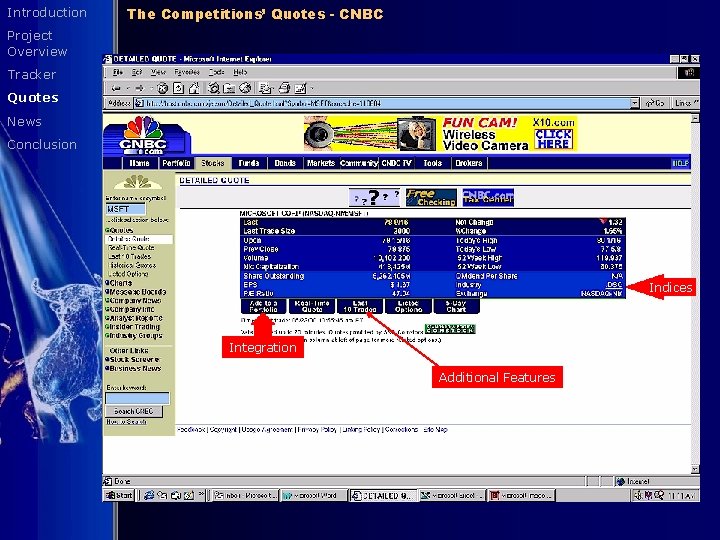Image resolution: width=720 pixels, height=540 pixels.
Task: Click the Inbox taskbar button
Action: point(246,495)
